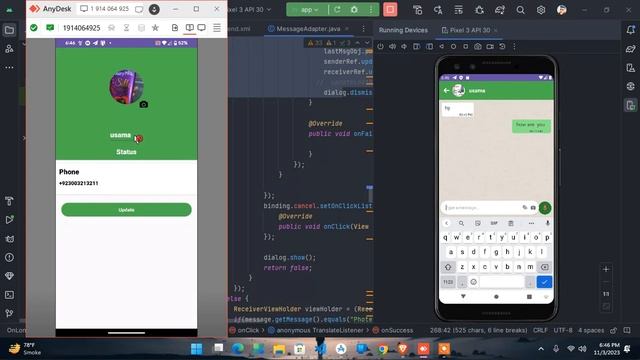Open the Problems tool window icon
Image resolution: width=640 pixels, height=360 pixels.
point(9,257)
